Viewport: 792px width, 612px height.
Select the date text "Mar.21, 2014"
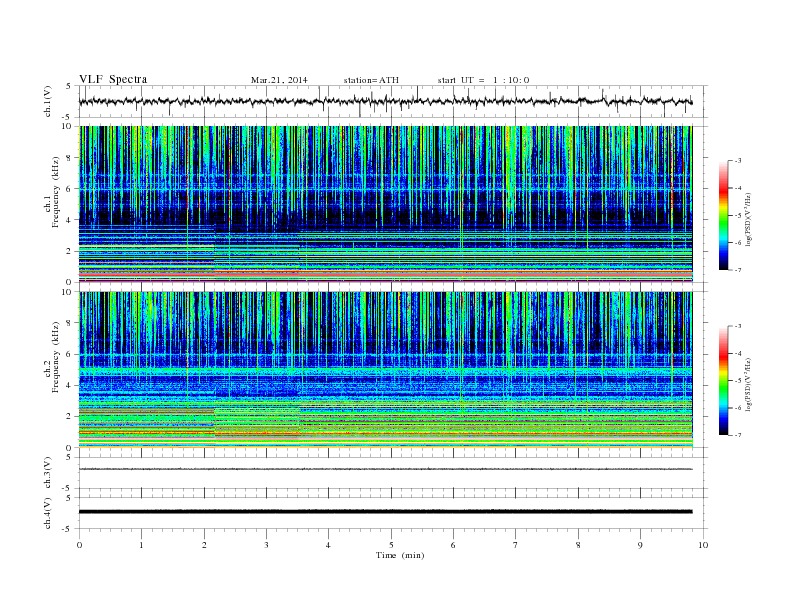pyautogui.click(x=279, y=80)
